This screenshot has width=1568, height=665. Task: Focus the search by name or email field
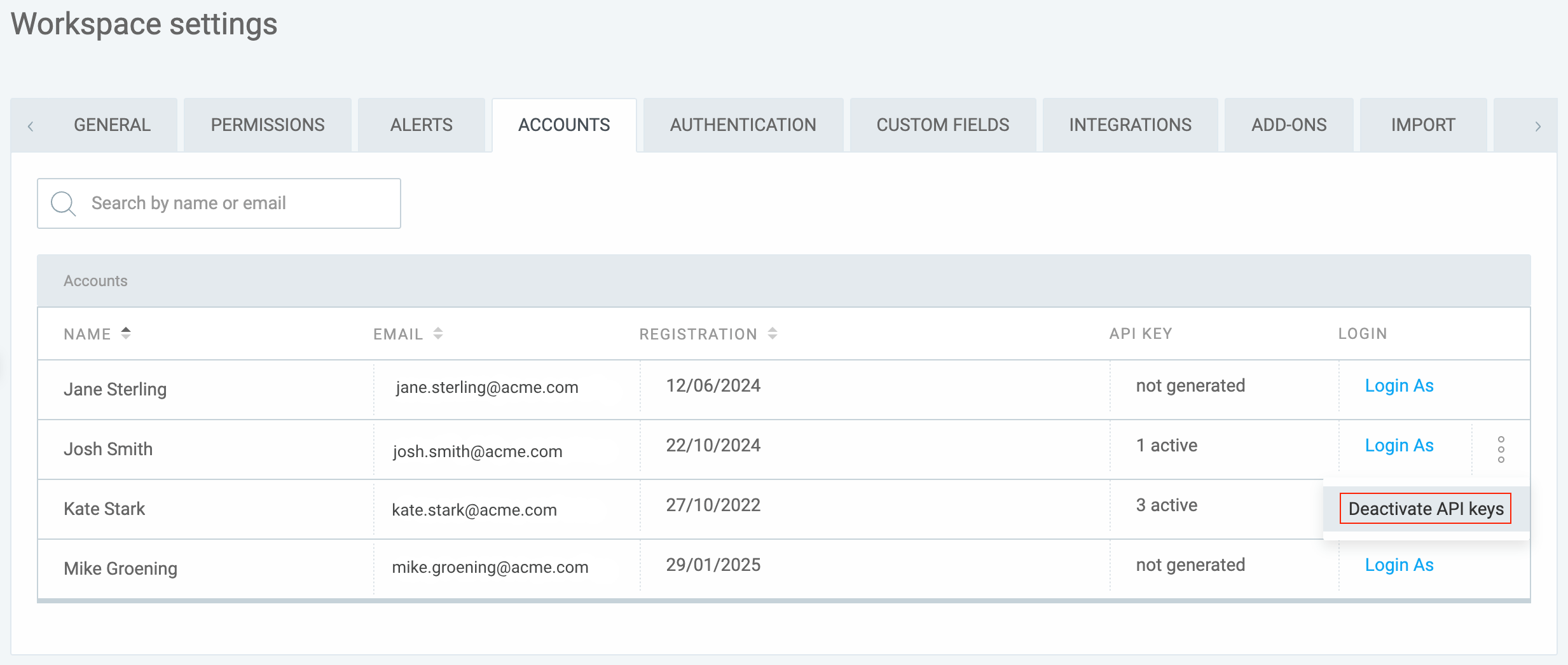point(219,203)
